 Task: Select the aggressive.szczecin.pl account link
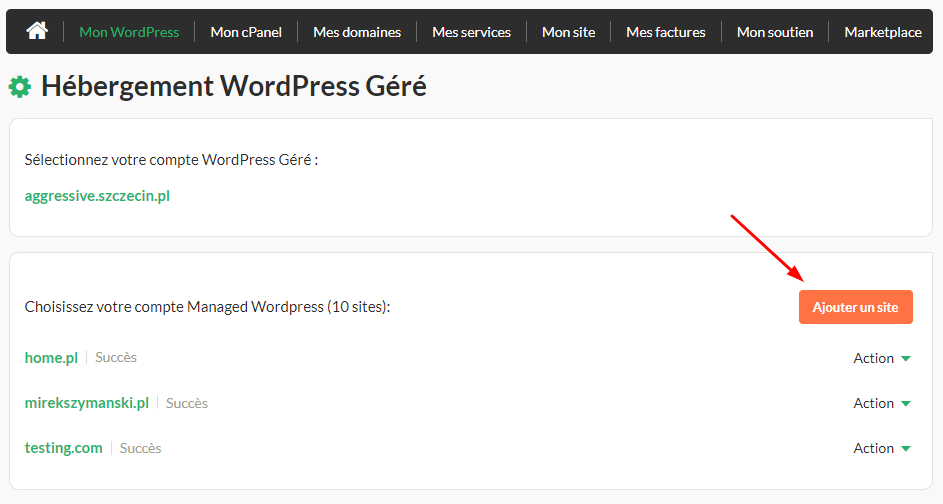pos(97,196)
